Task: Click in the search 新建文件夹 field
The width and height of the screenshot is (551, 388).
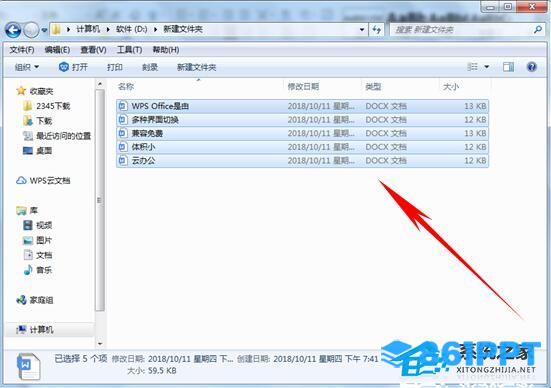Action: (x=461, y=30)
